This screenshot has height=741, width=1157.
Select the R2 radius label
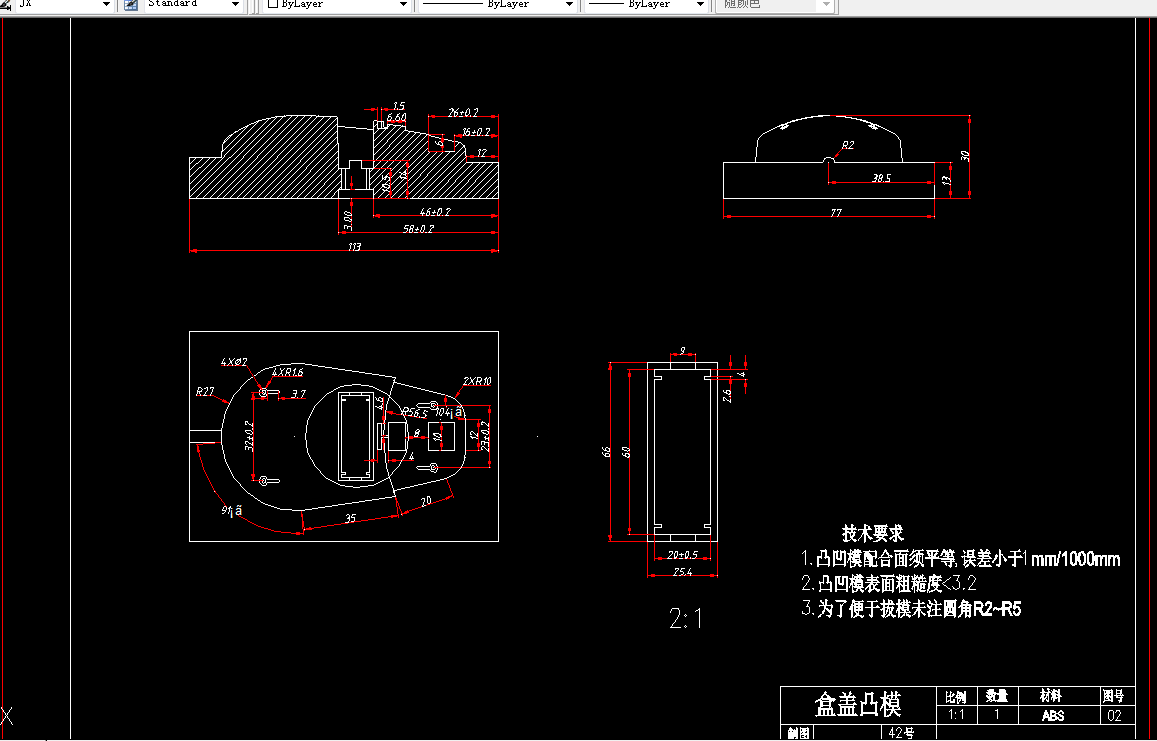click(848, 145)
